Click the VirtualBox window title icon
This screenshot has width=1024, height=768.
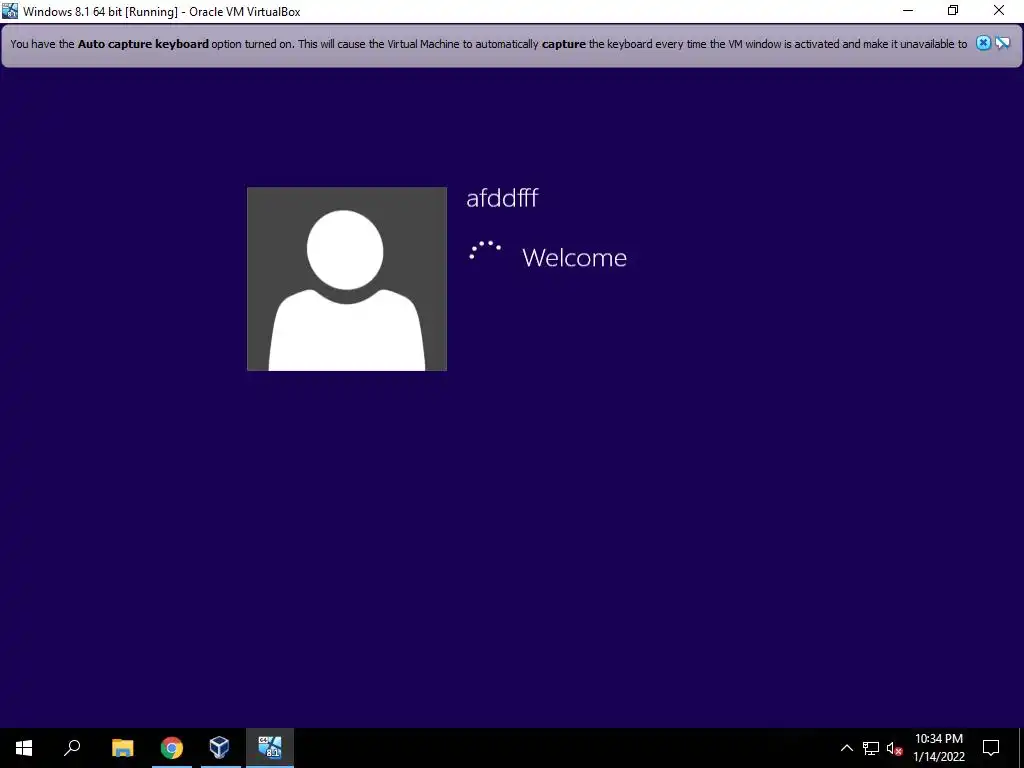coord(10,10)
